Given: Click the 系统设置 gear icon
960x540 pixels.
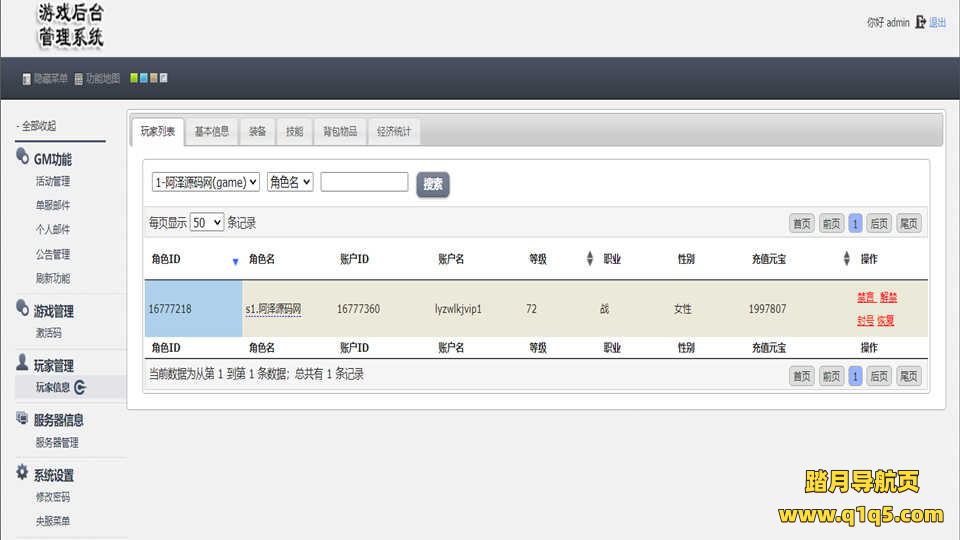Looking at the screenshot, I should click(23, 473).
